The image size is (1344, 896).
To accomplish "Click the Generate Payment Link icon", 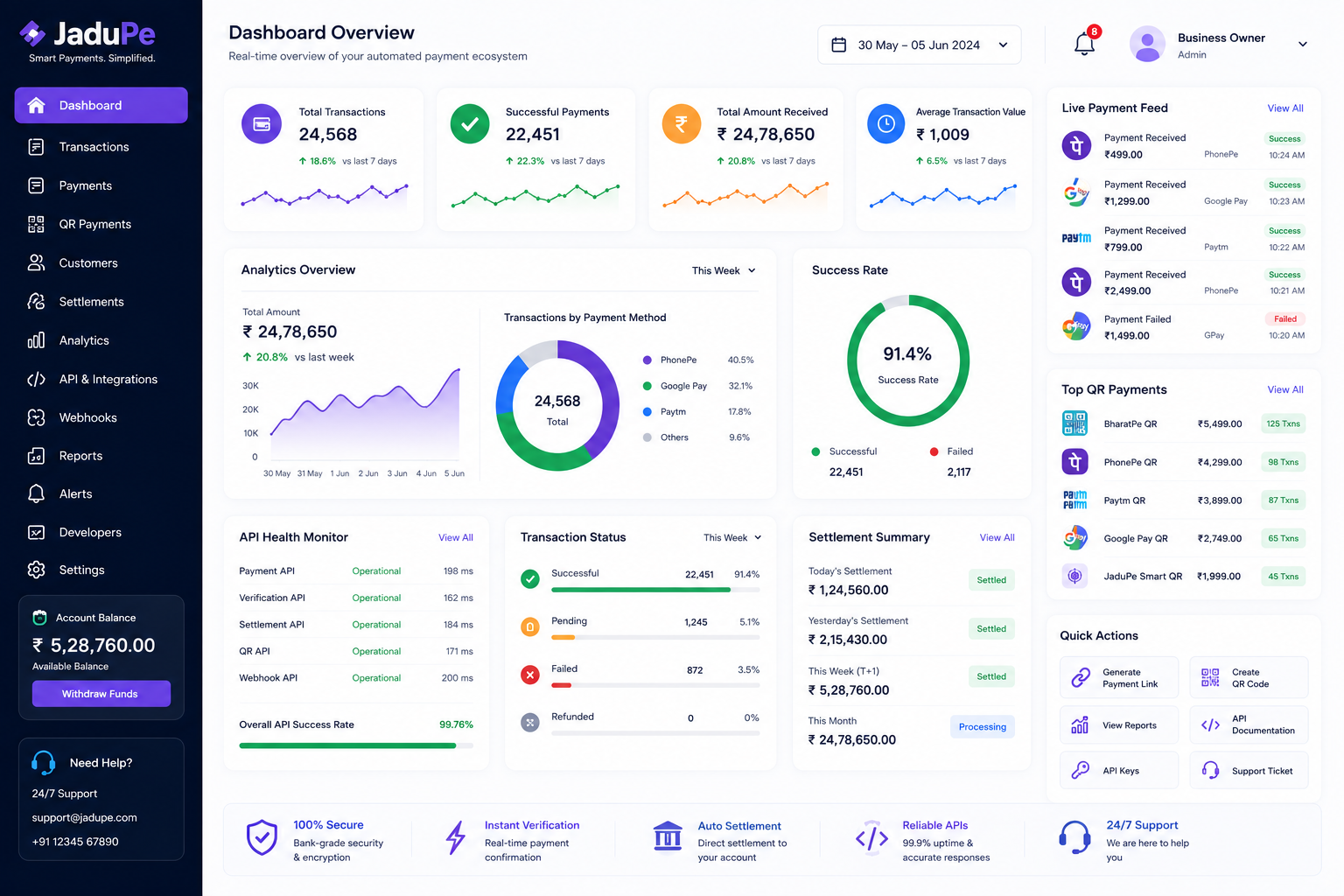I will (x=1081, y=677).
